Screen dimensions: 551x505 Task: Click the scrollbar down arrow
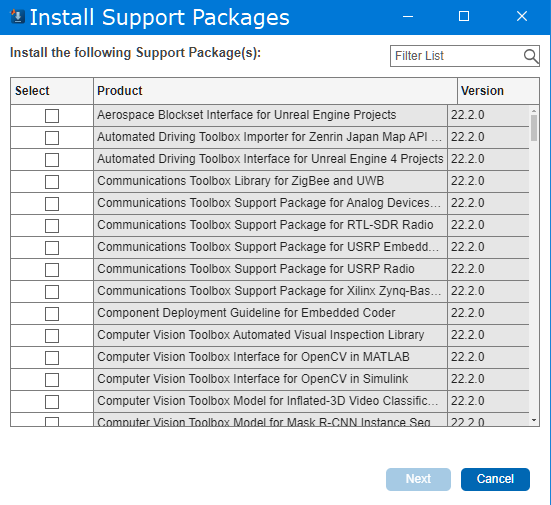pos(534,420)
